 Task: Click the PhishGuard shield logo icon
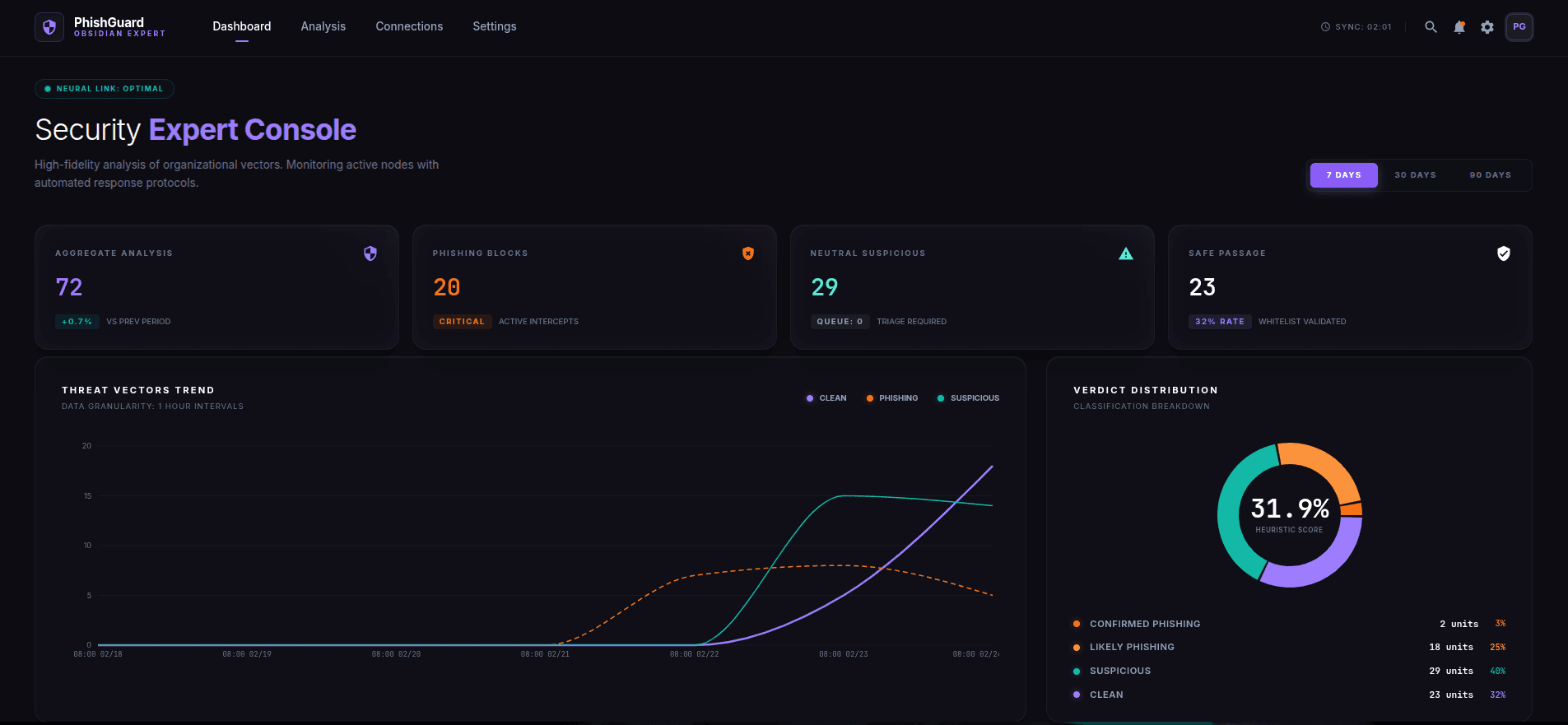[x=49, y=27]
